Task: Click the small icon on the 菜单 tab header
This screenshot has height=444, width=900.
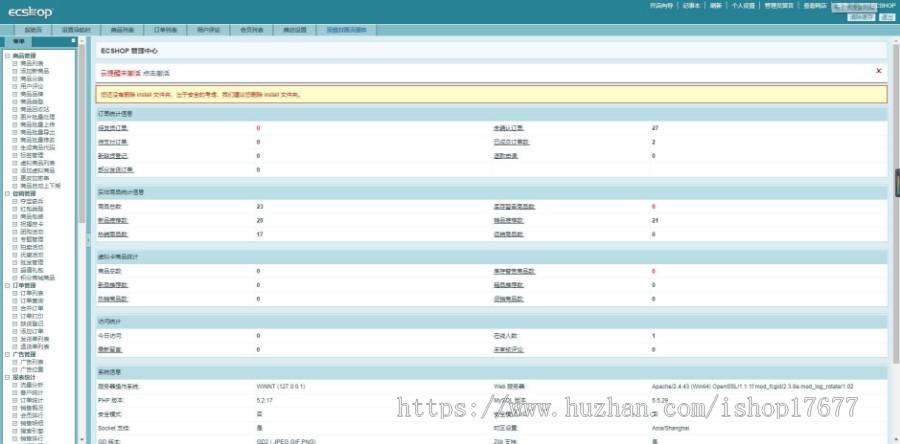Action: 73,41
